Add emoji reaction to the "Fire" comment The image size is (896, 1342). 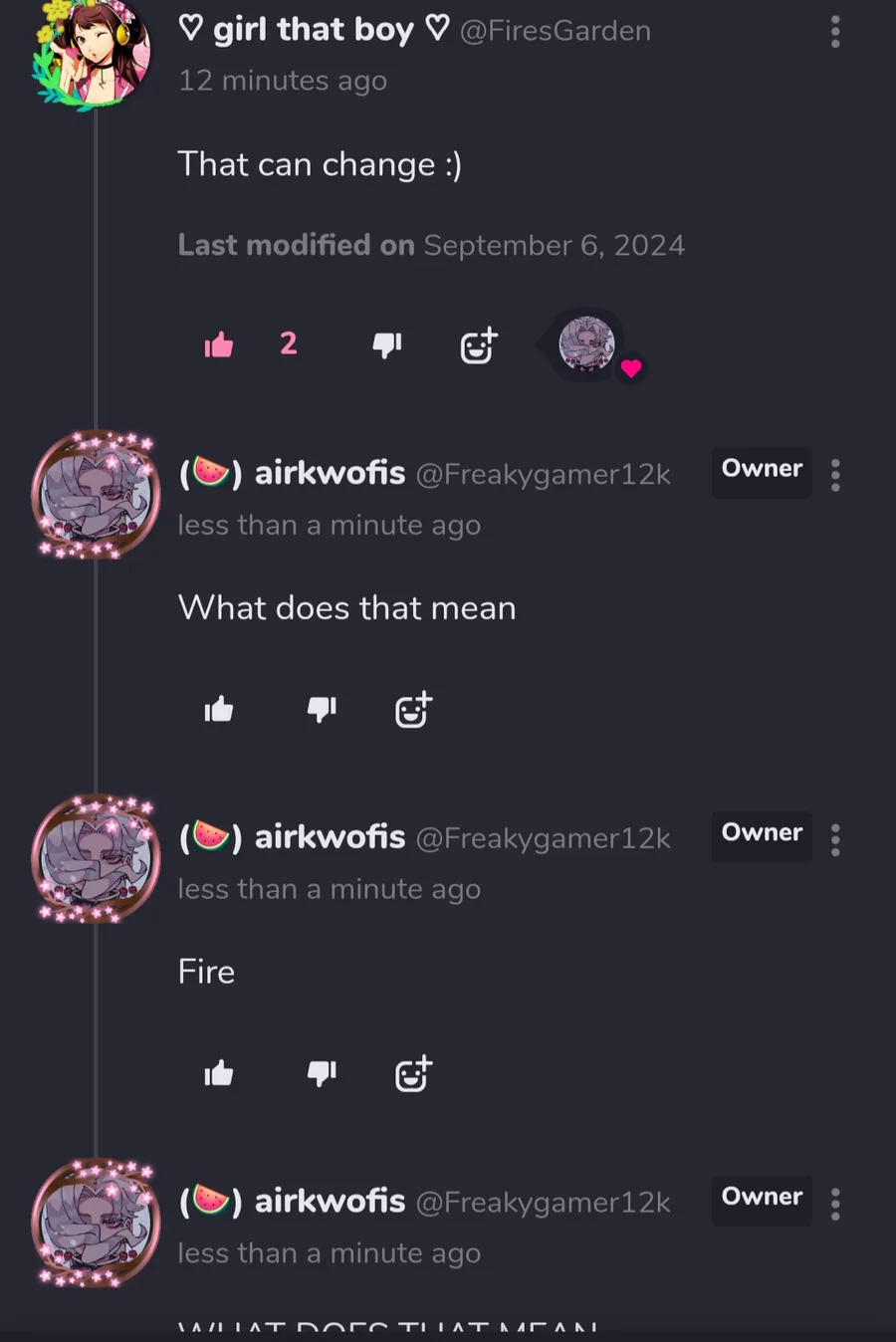pyautogui.click(x=413, y=1074)
